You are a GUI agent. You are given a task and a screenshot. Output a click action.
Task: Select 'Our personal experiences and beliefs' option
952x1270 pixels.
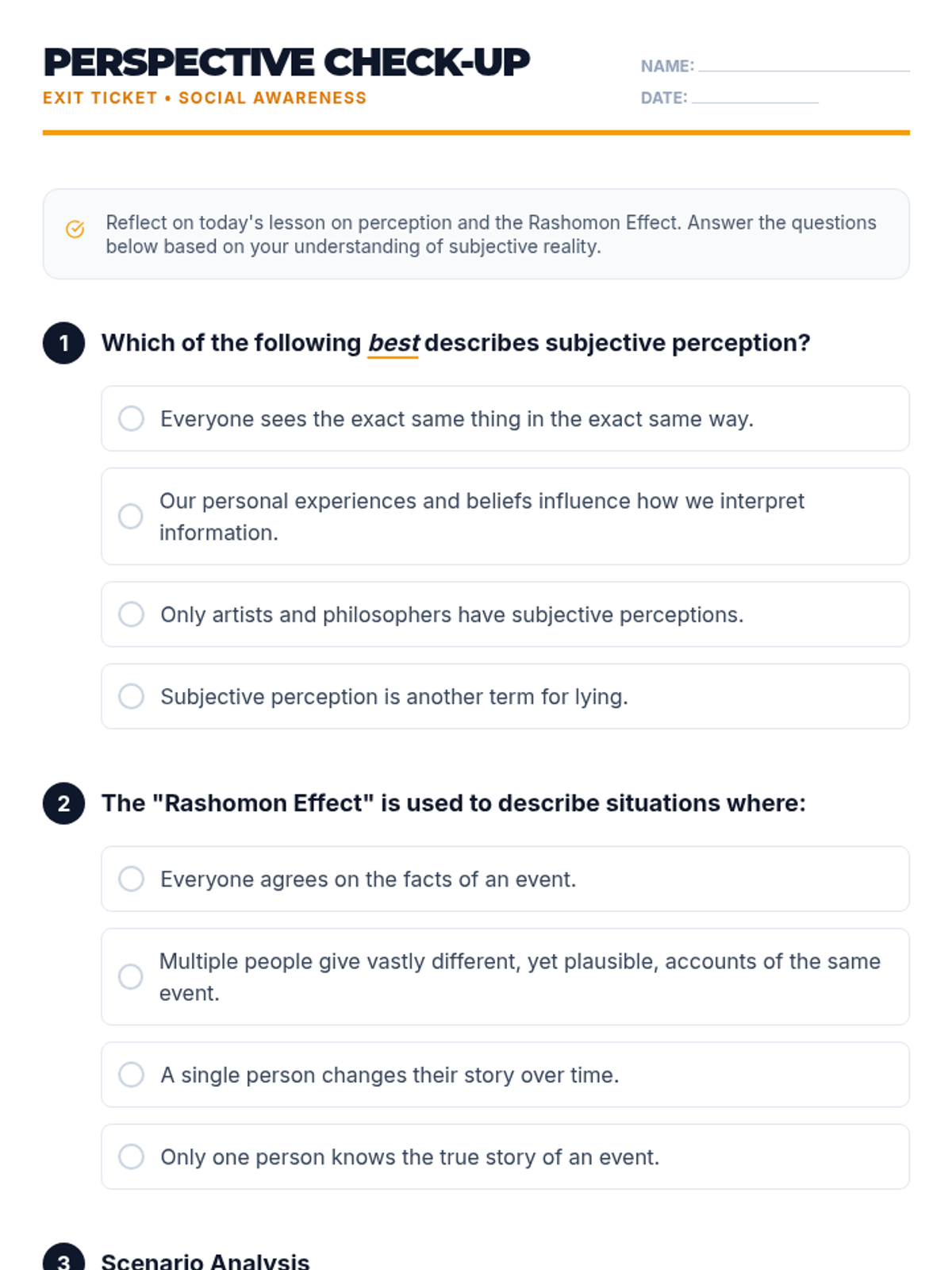pyautogui.click(x=131, y=517)
